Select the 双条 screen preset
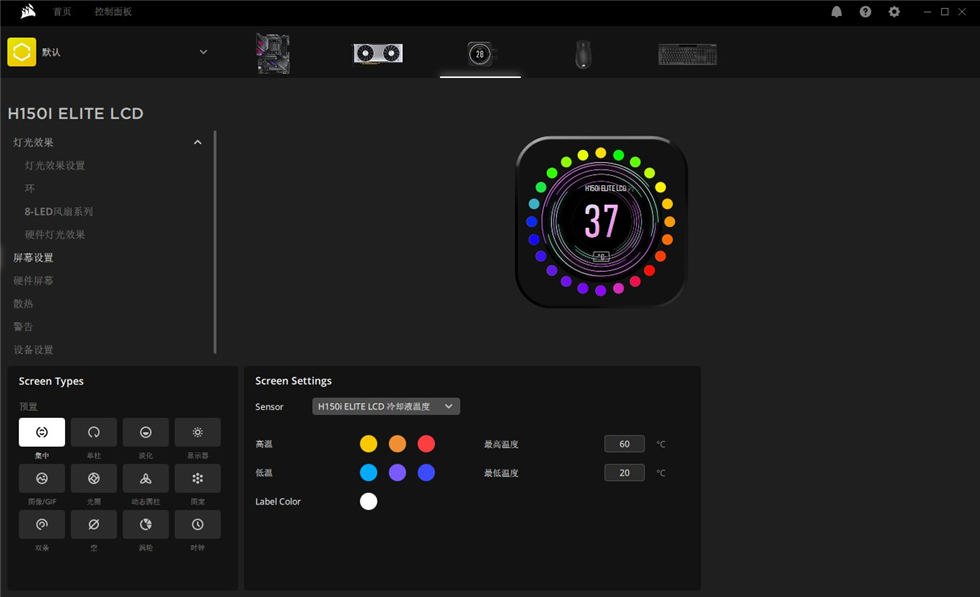 (x=42, y=524)
